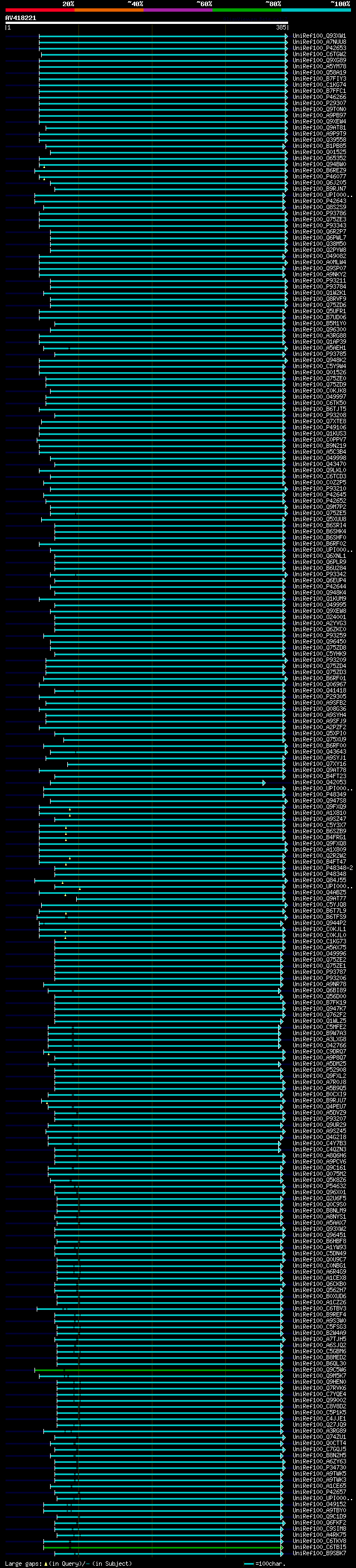The width and height of the screenshot is (356, 1568).
Task: Select the hit label UniRef100_C1KG74
Action: tap(319, 85)
